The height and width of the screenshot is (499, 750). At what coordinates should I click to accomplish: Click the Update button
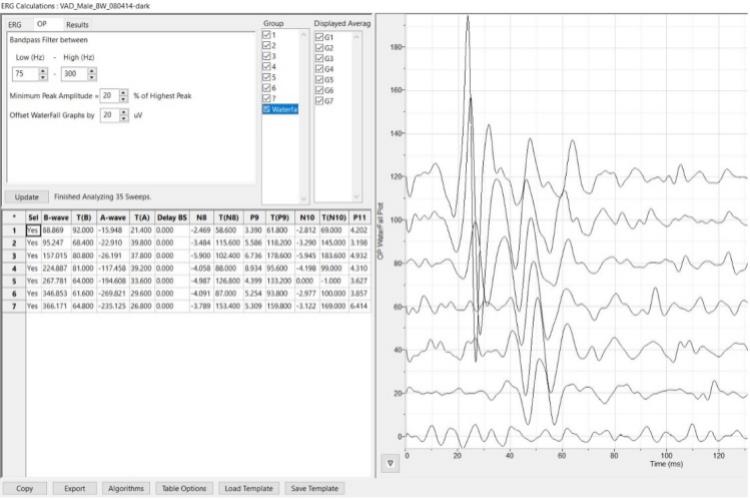26,197
